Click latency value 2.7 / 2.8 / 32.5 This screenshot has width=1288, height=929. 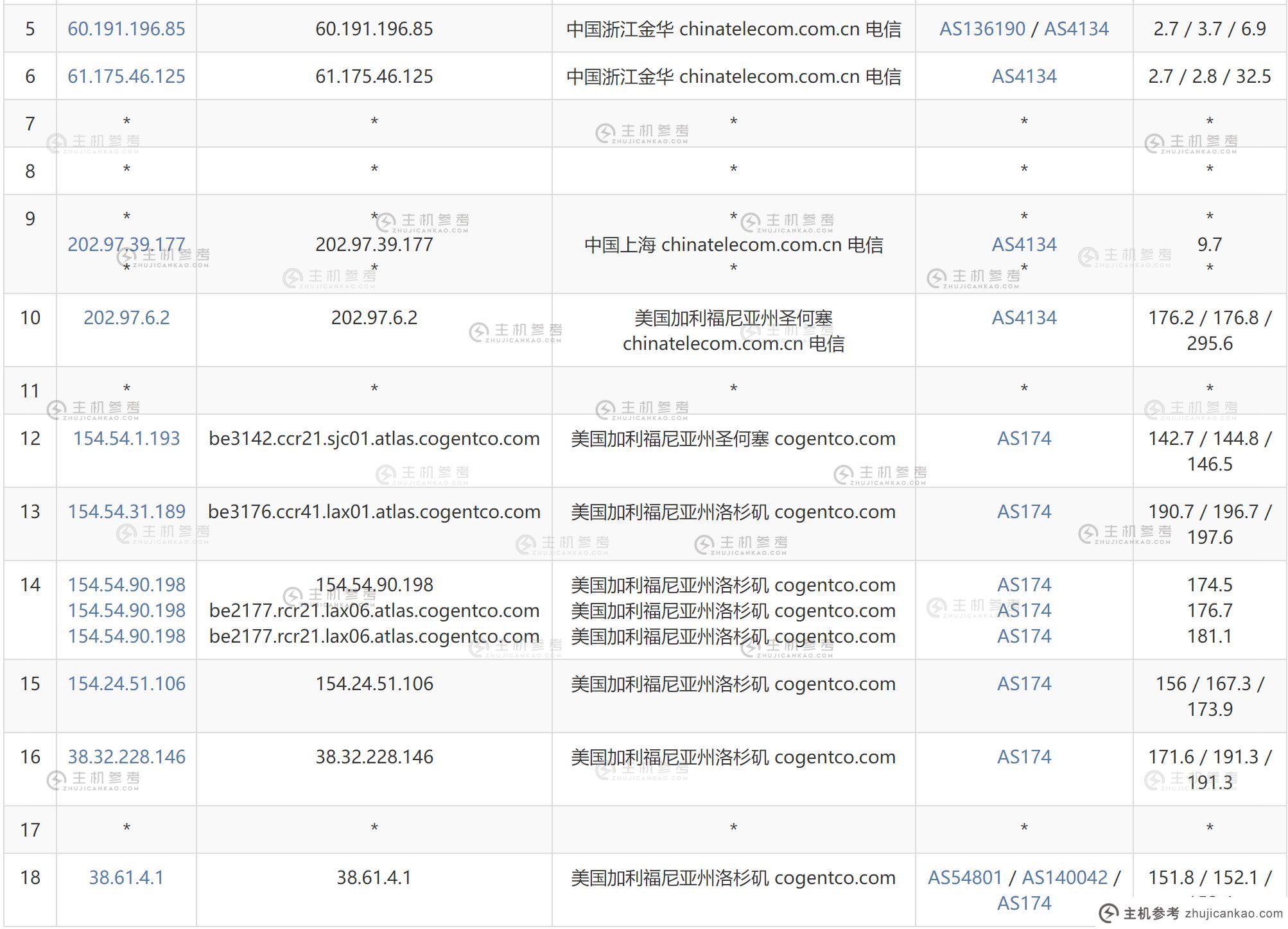[x=1210, y=76]
